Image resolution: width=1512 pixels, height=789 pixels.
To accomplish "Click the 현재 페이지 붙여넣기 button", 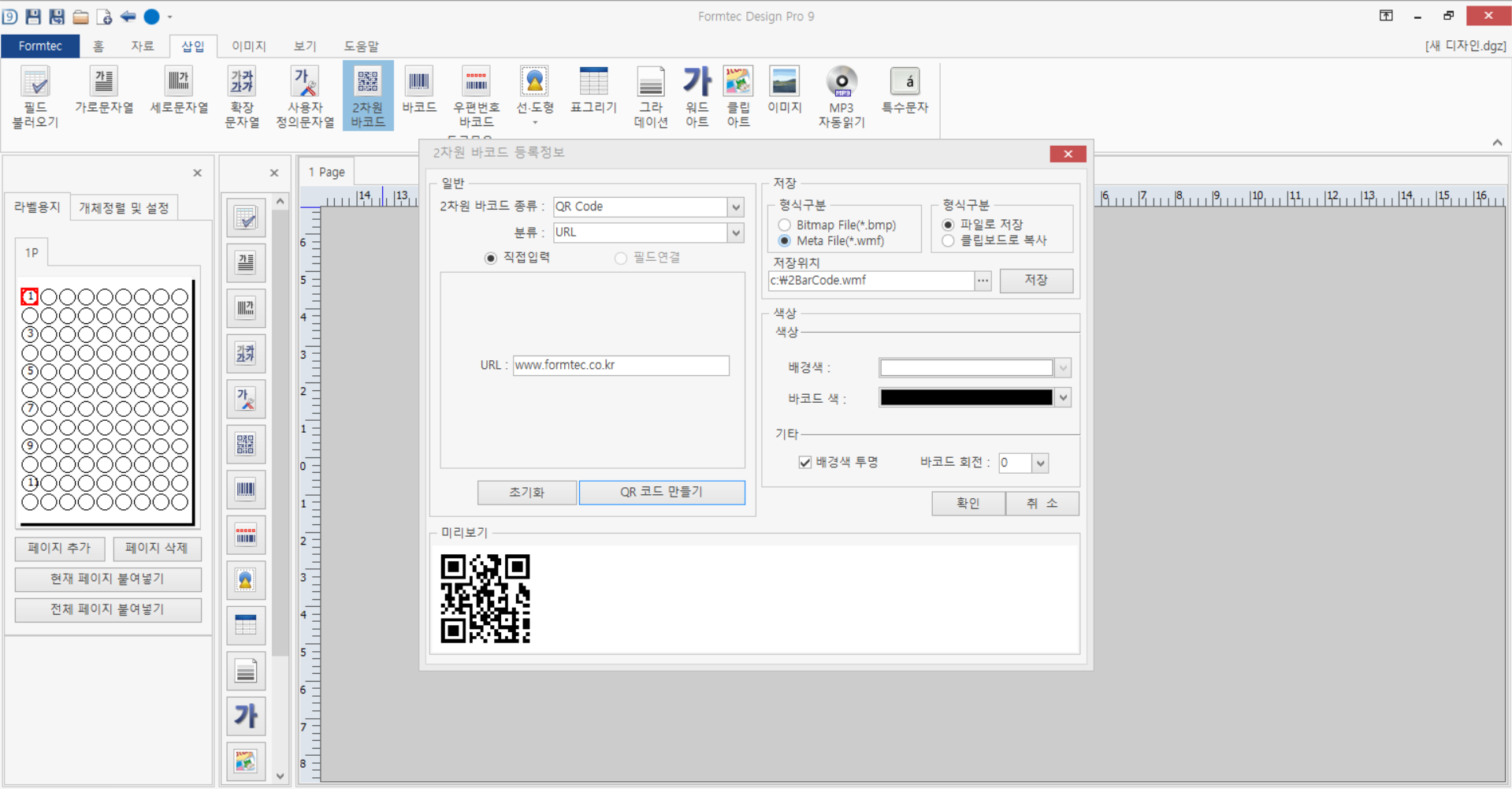I will click(x=108, y=579).
